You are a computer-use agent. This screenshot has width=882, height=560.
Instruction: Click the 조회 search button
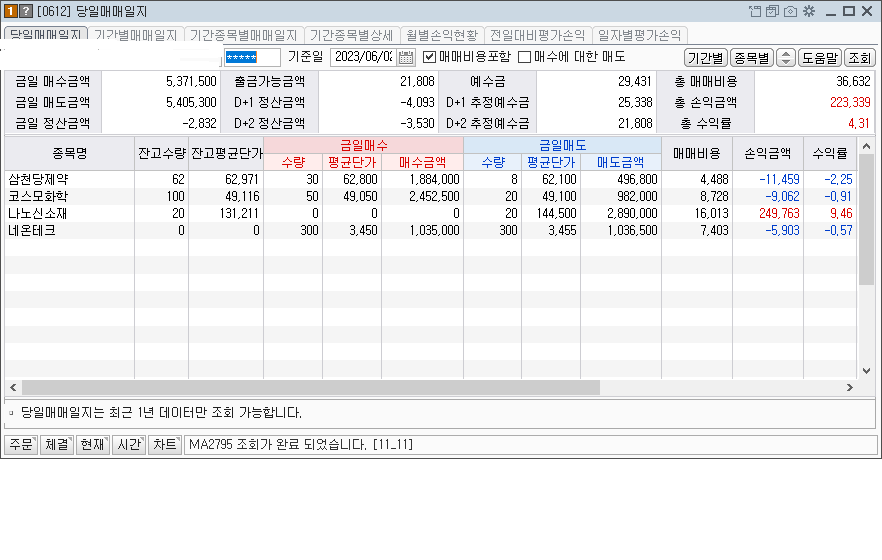[x=860, y=57]
